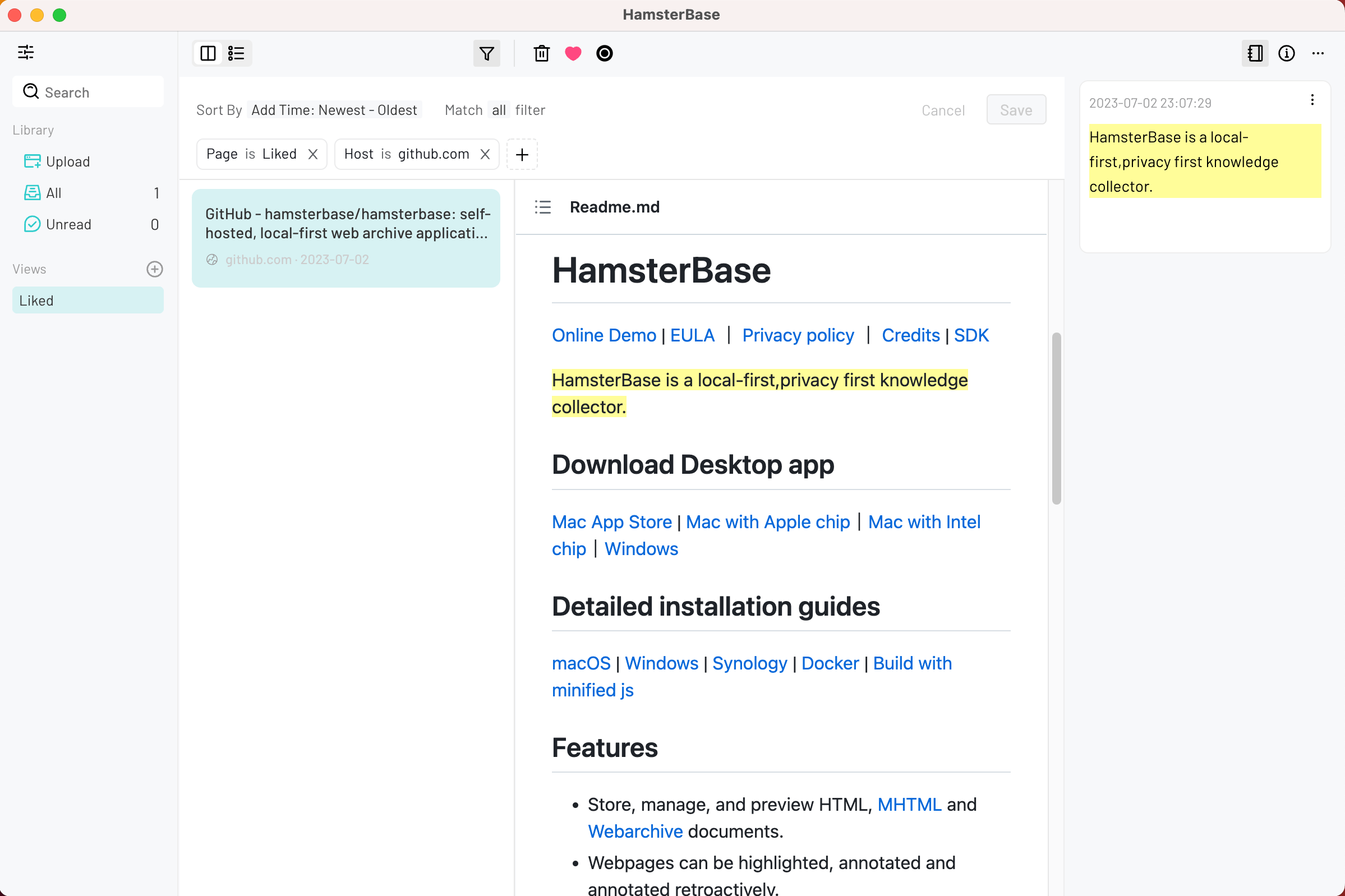Open the Unread library item
Viewport: 1345px width, 896px height.
(68, 225)
